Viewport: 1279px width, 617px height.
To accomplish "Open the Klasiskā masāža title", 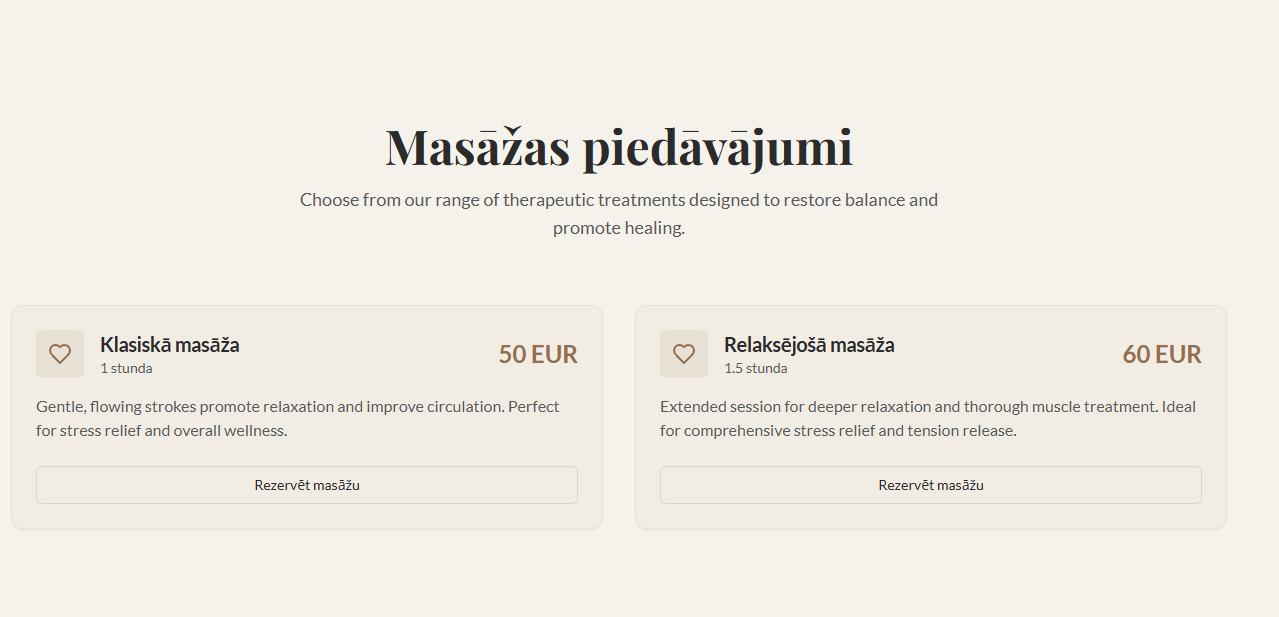I will [169, 345].
